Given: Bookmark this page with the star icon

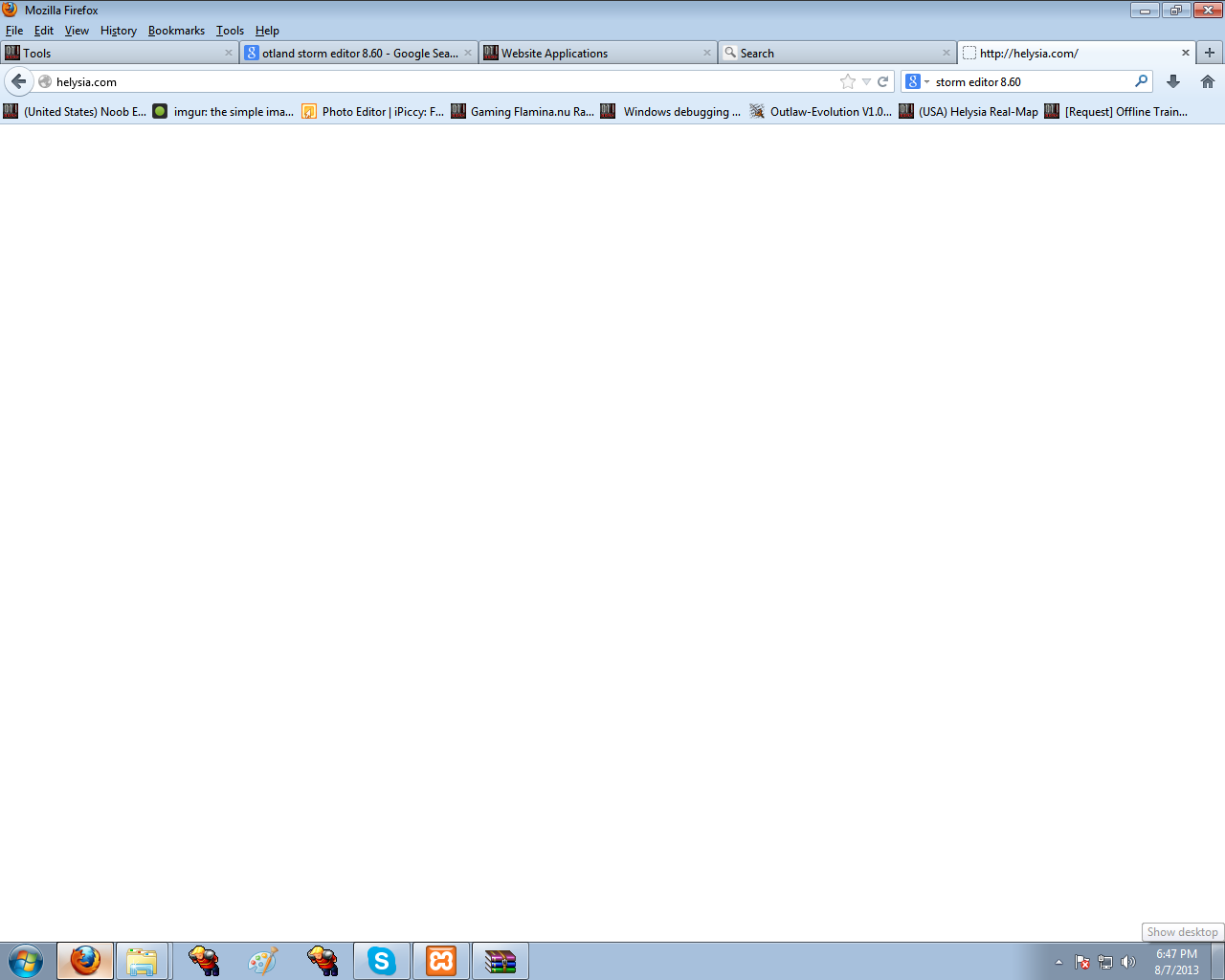Looking at the screenshot, I should click(847, 81).
